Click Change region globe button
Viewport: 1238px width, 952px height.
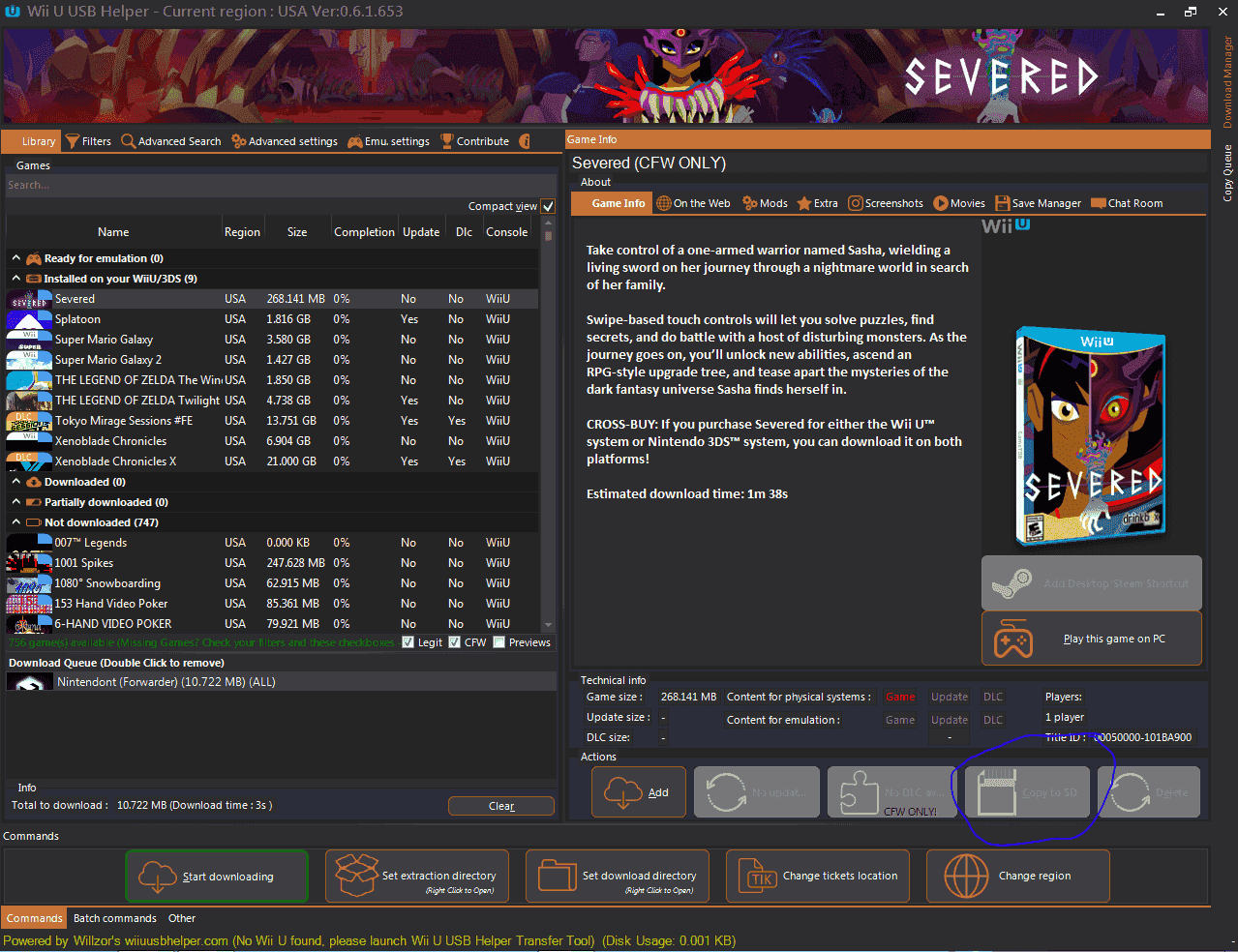(1018, 877)
